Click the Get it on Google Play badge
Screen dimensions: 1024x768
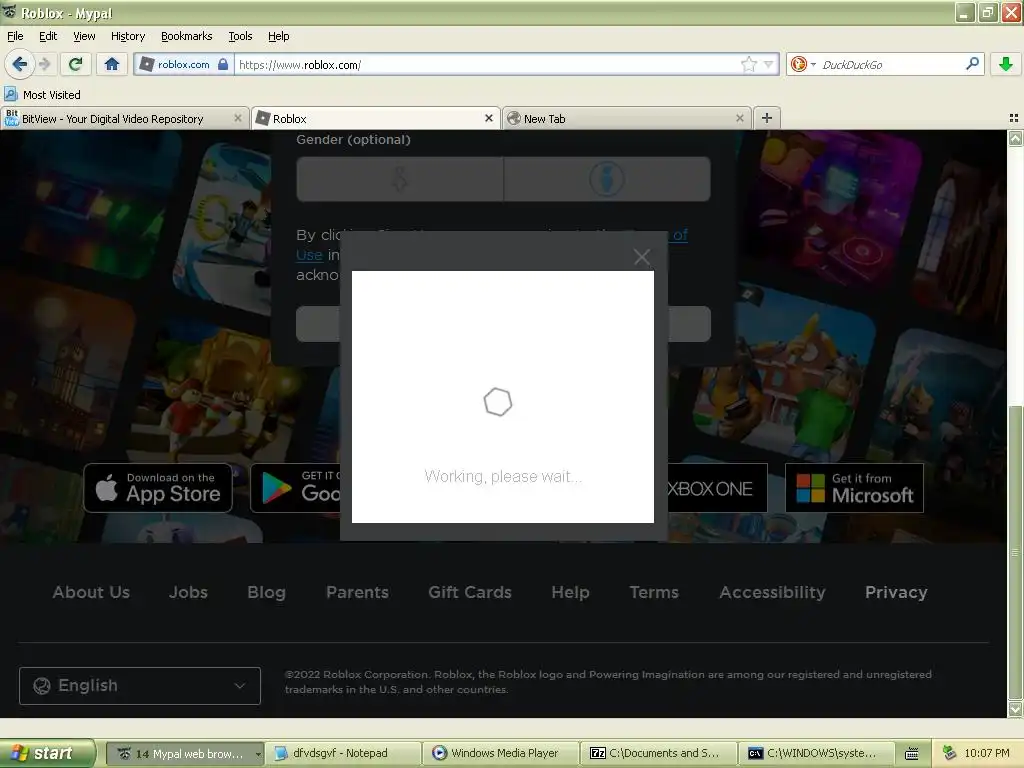[295, 488]
